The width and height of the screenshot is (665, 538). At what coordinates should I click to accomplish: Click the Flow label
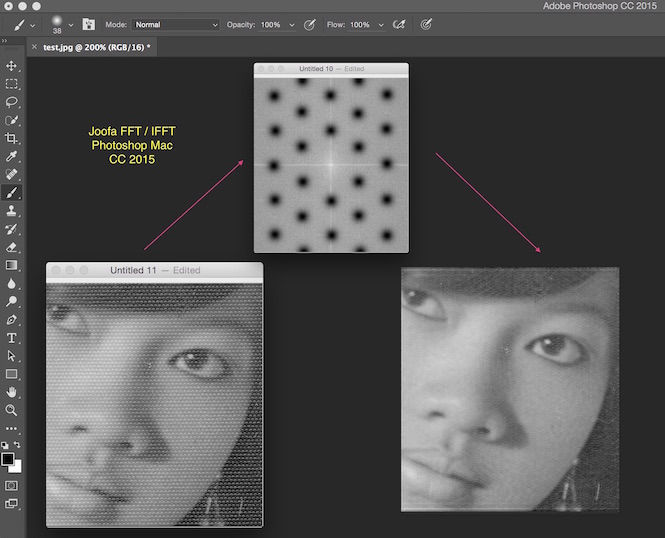335,25
